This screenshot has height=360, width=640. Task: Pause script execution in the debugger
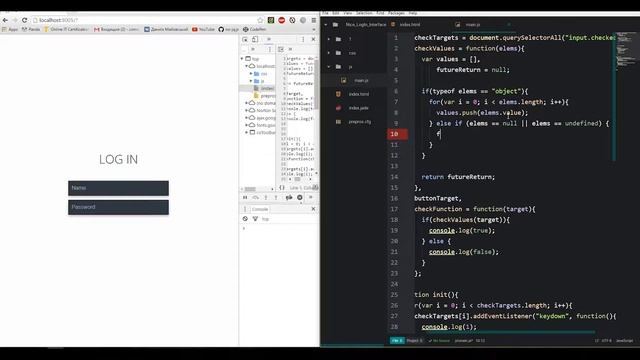coord(245,198)
